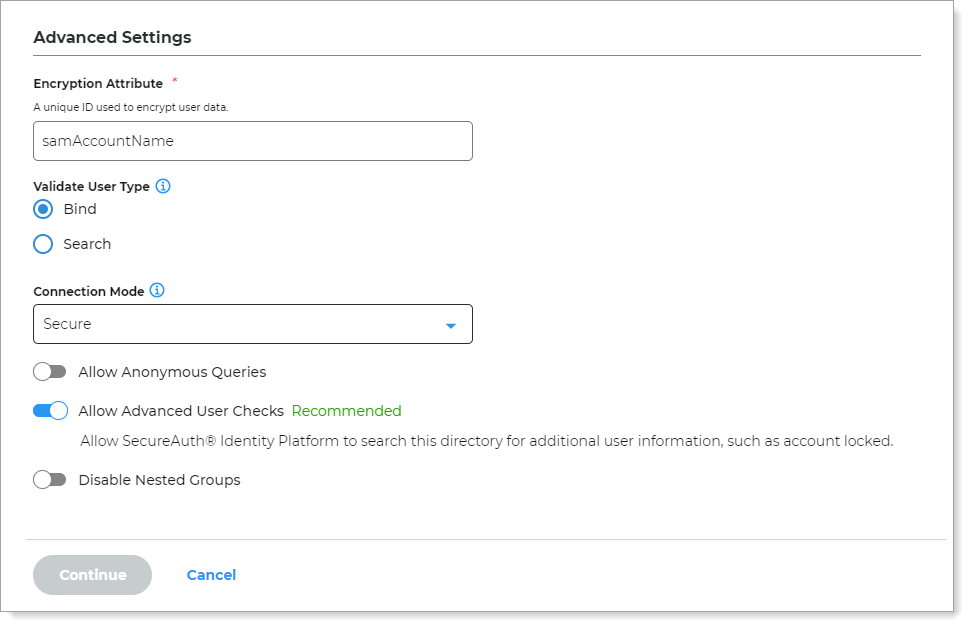Viewport: 969px width, 627px height.
Task: Click the Disable Nested Groups label
Action: (159, 480)
